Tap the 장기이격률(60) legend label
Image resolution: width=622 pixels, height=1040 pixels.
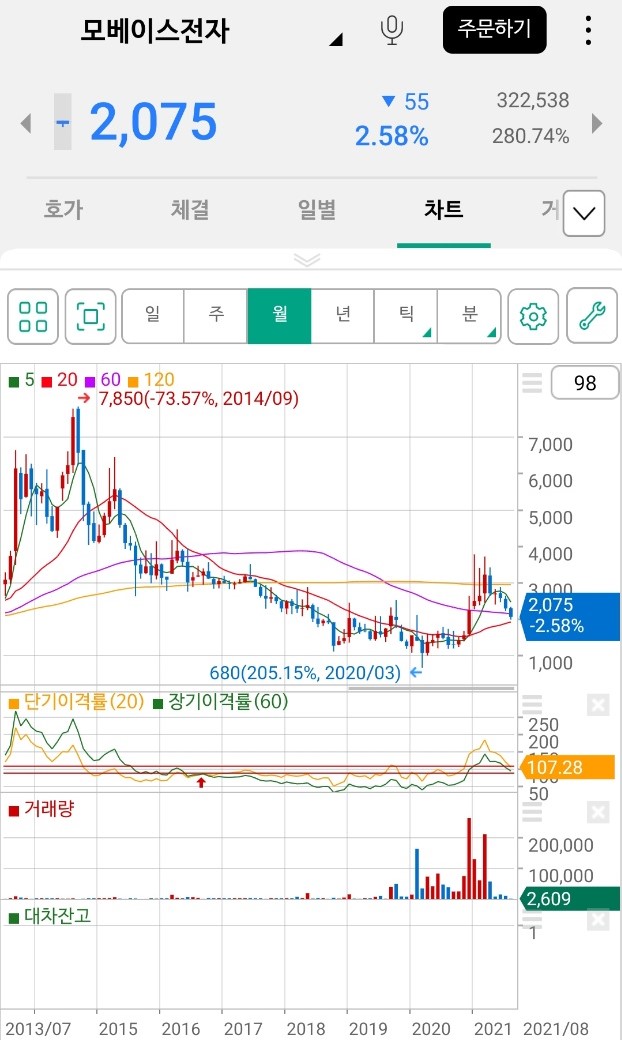221,702
